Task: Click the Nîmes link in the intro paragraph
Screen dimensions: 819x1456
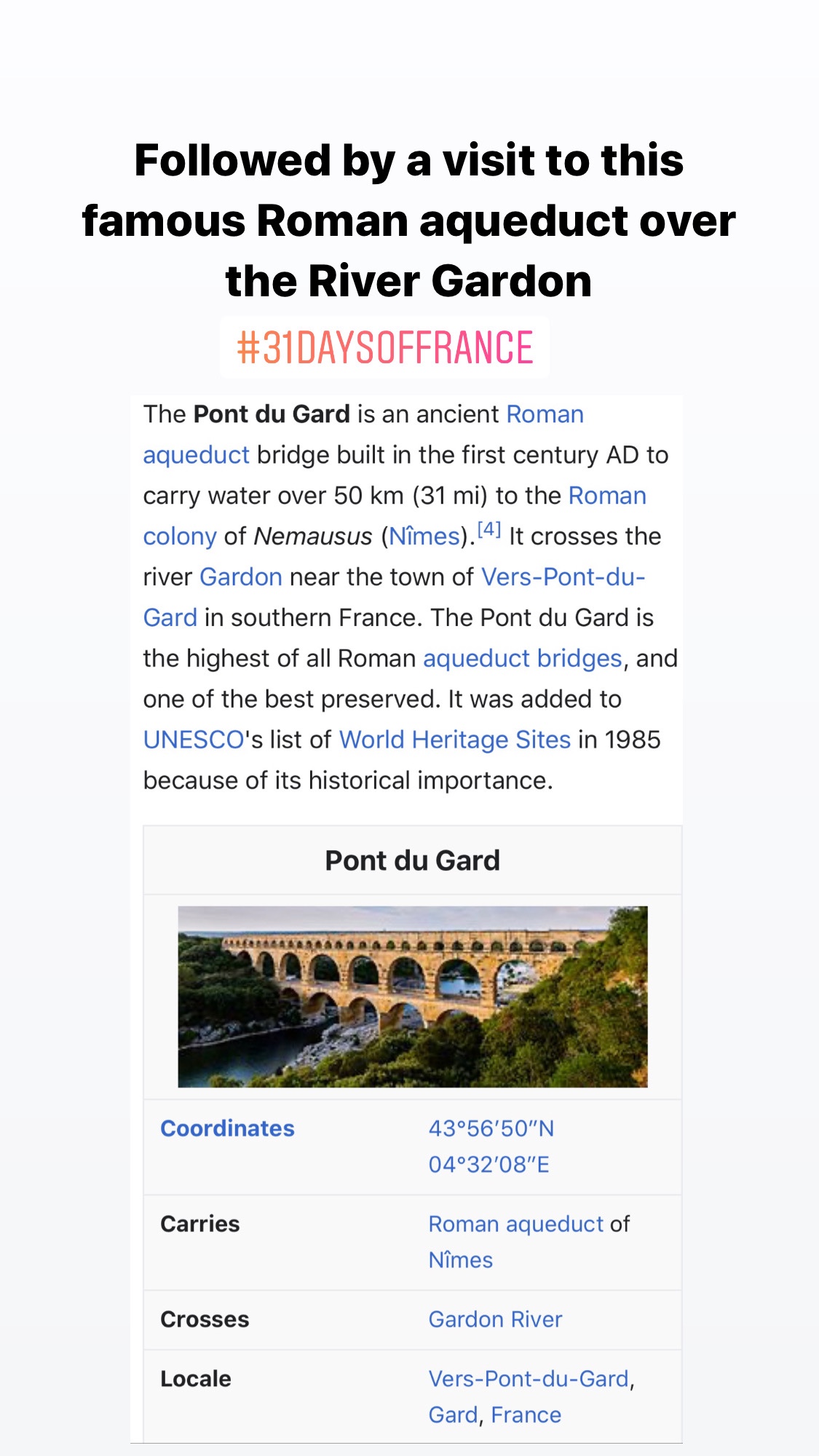Action: click(x=424, y=537)
